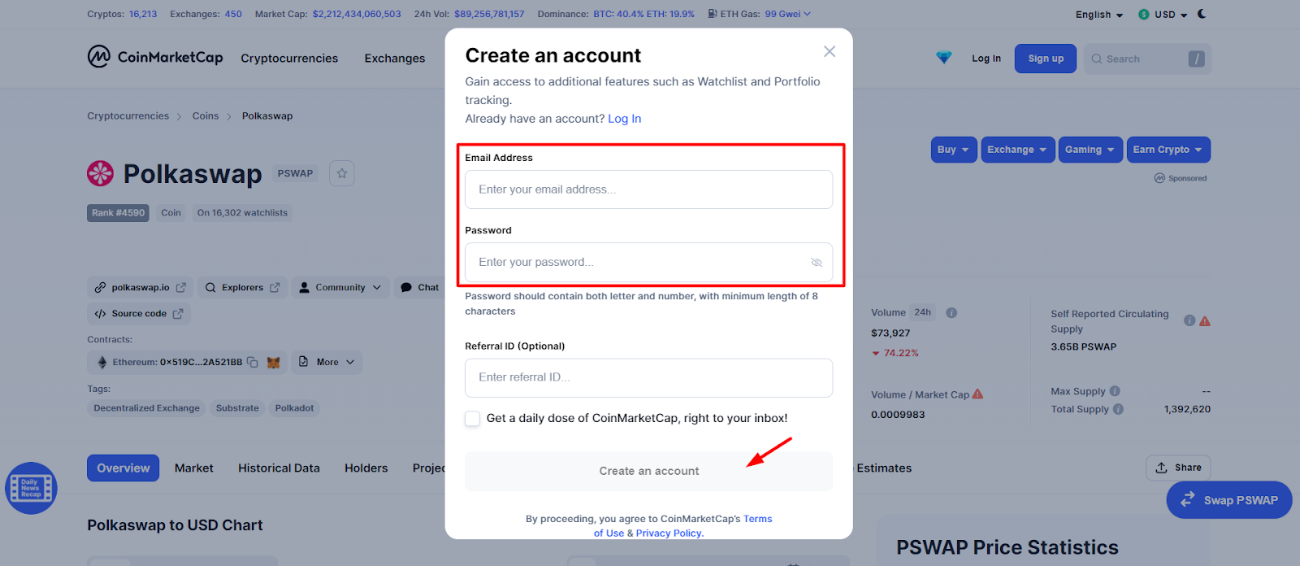Click the MetaMask fox icon

tap(273, 362)
